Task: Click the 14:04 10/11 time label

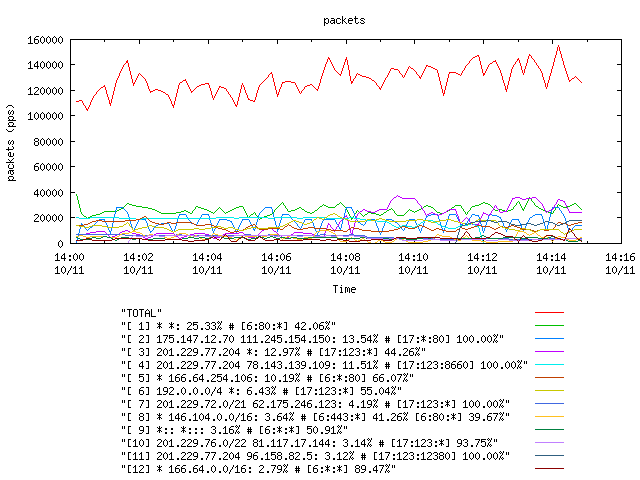Action: point(207,264)
